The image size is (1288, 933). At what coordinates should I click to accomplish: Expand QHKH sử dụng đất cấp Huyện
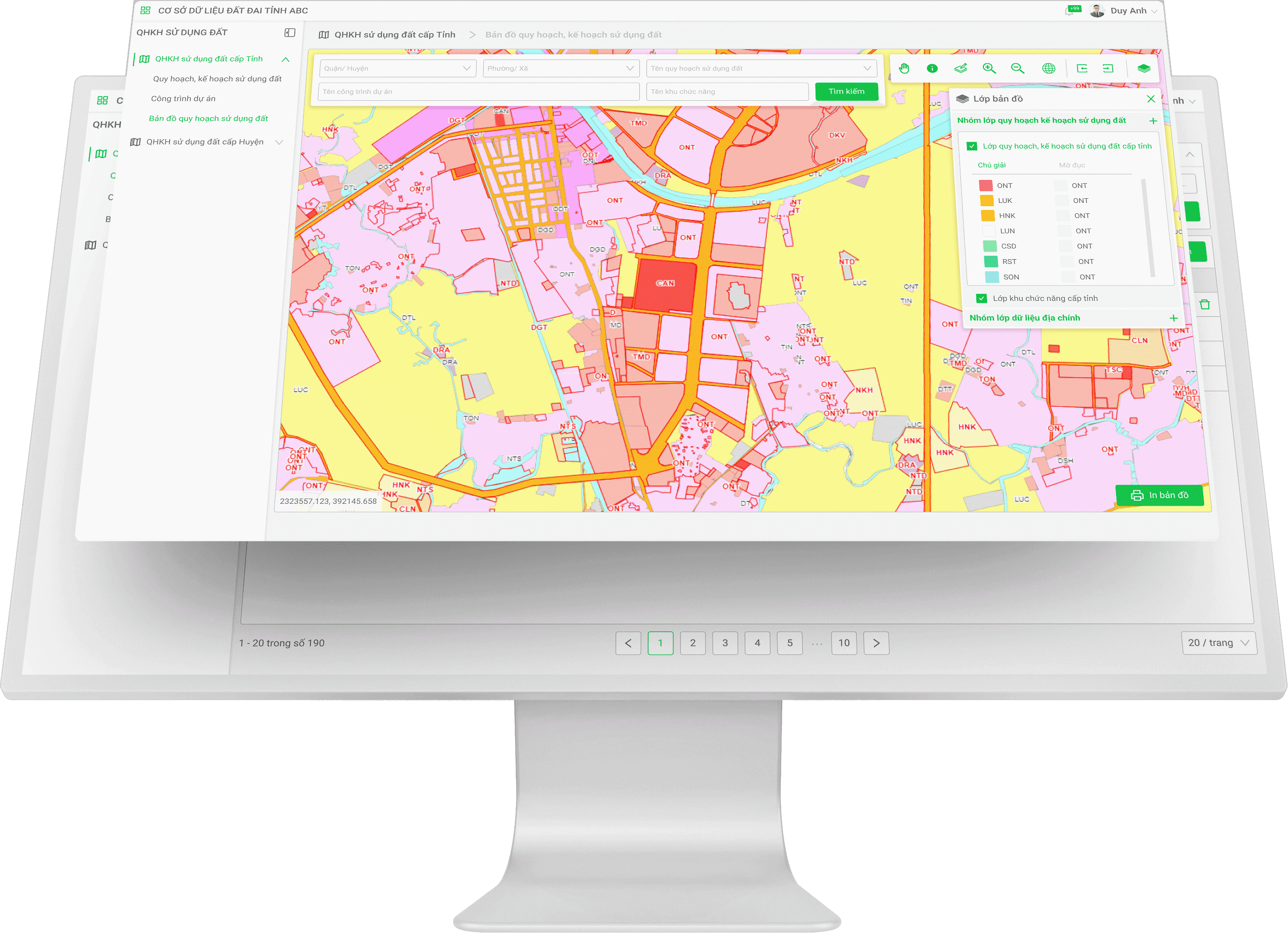tap(205, 142)
